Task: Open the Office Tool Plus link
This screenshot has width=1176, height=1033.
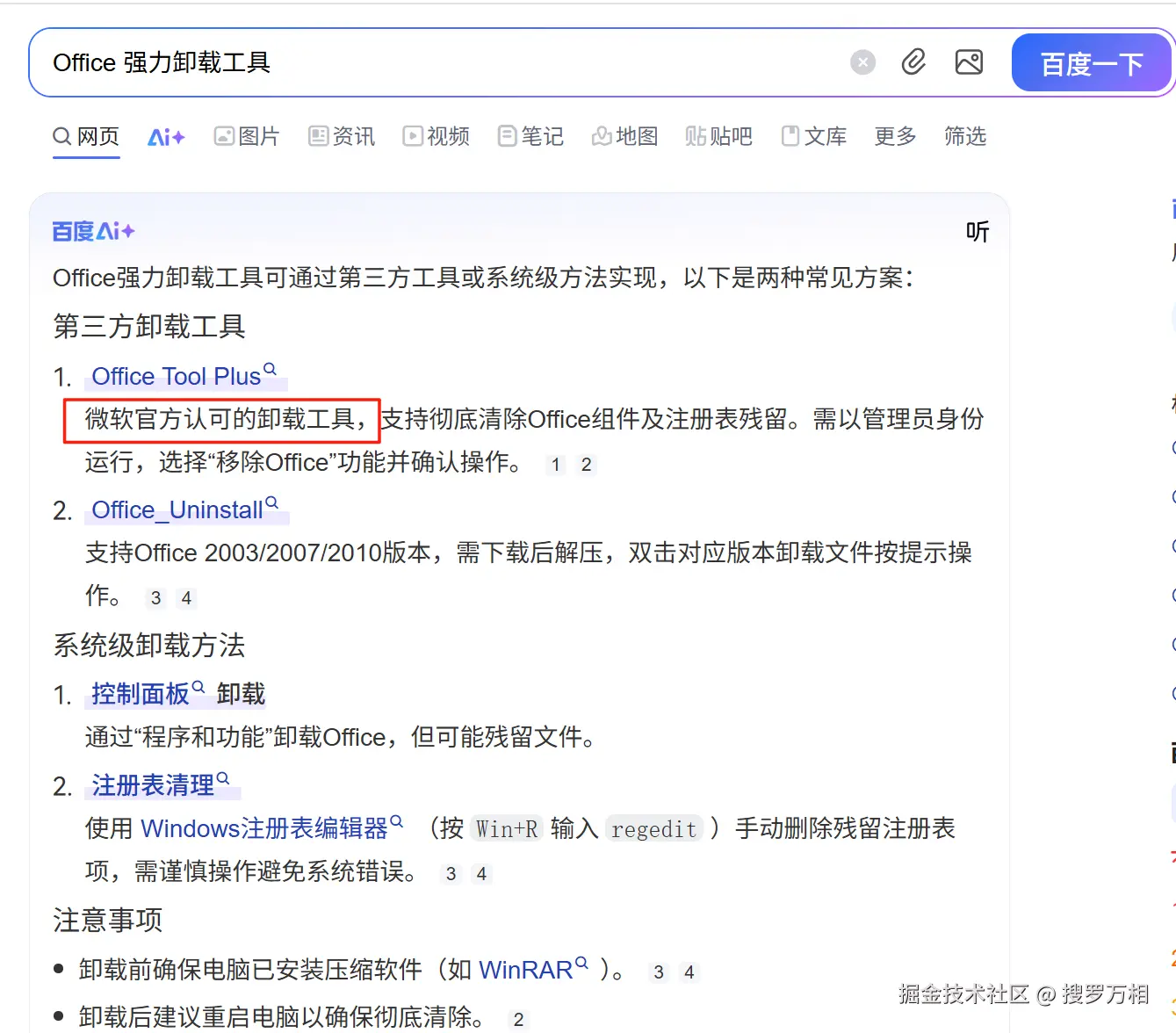Action: [177, 376]
